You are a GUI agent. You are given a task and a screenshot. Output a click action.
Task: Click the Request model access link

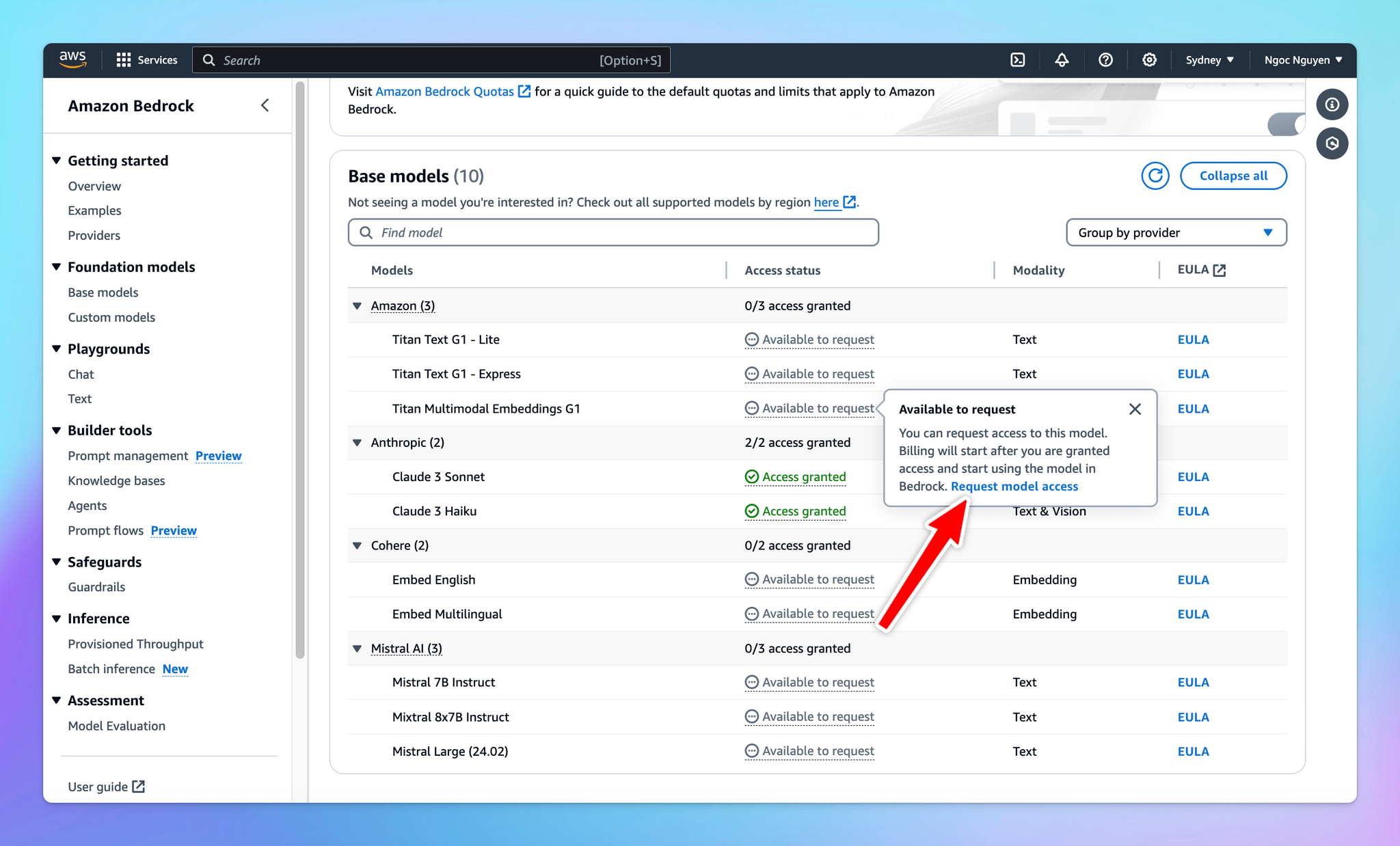(x=1014, y=487)
